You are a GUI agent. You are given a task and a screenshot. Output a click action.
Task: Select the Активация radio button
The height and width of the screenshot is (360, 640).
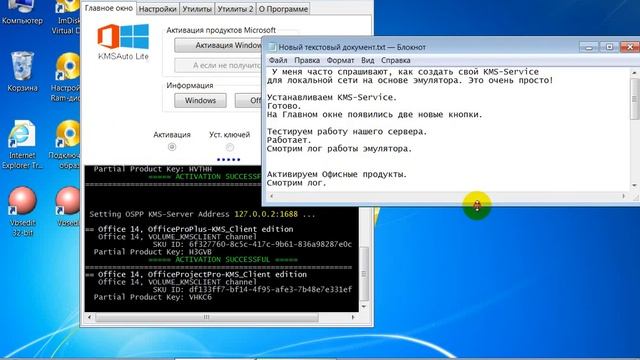(x=172, y=147)
